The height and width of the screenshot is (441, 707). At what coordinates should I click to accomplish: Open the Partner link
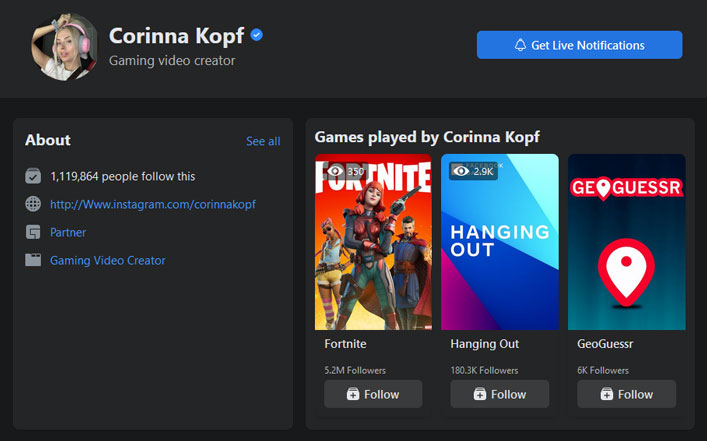pyautogui.click(x=68, y=232)
